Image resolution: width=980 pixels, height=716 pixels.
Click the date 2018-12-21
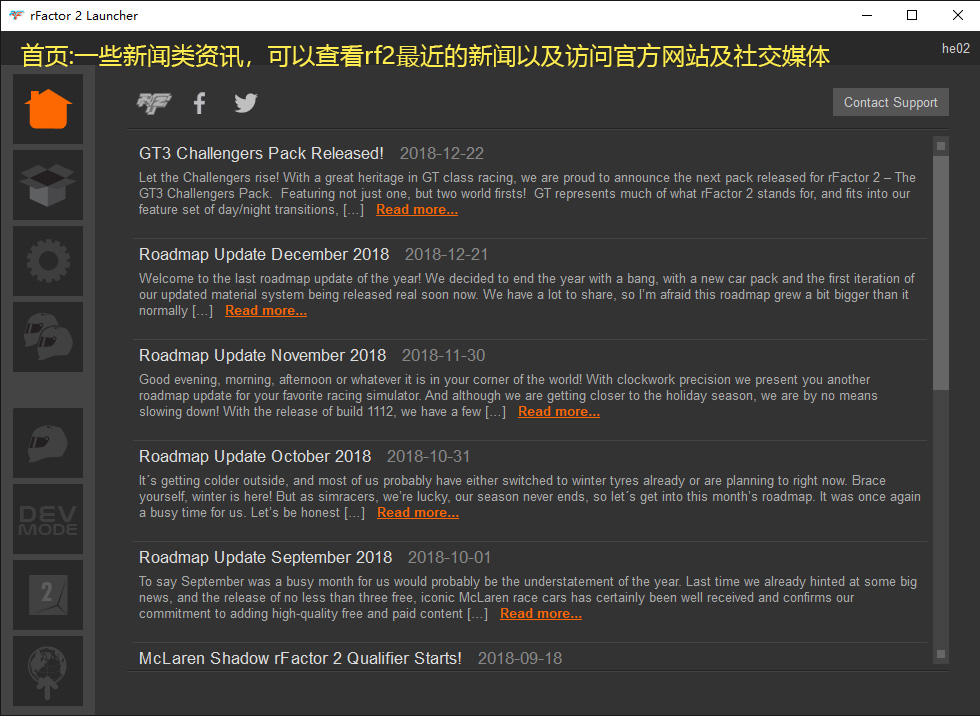[446, 254]
